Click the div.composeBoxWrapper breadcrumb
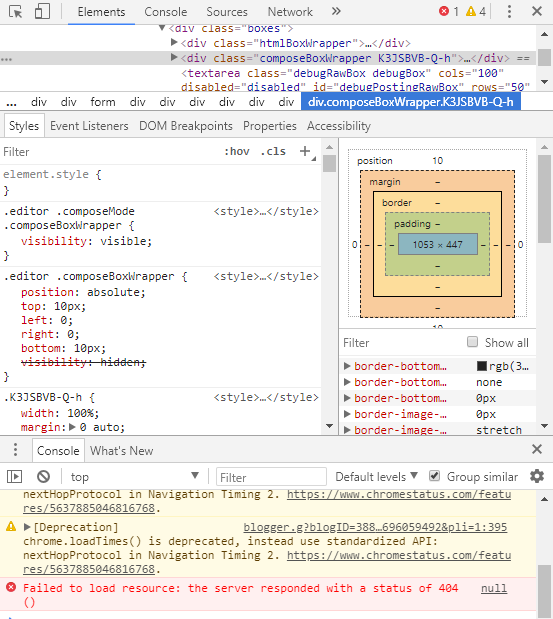Image resolution: width=553 pixels, height=619 pixels. (x=411, y=102)
